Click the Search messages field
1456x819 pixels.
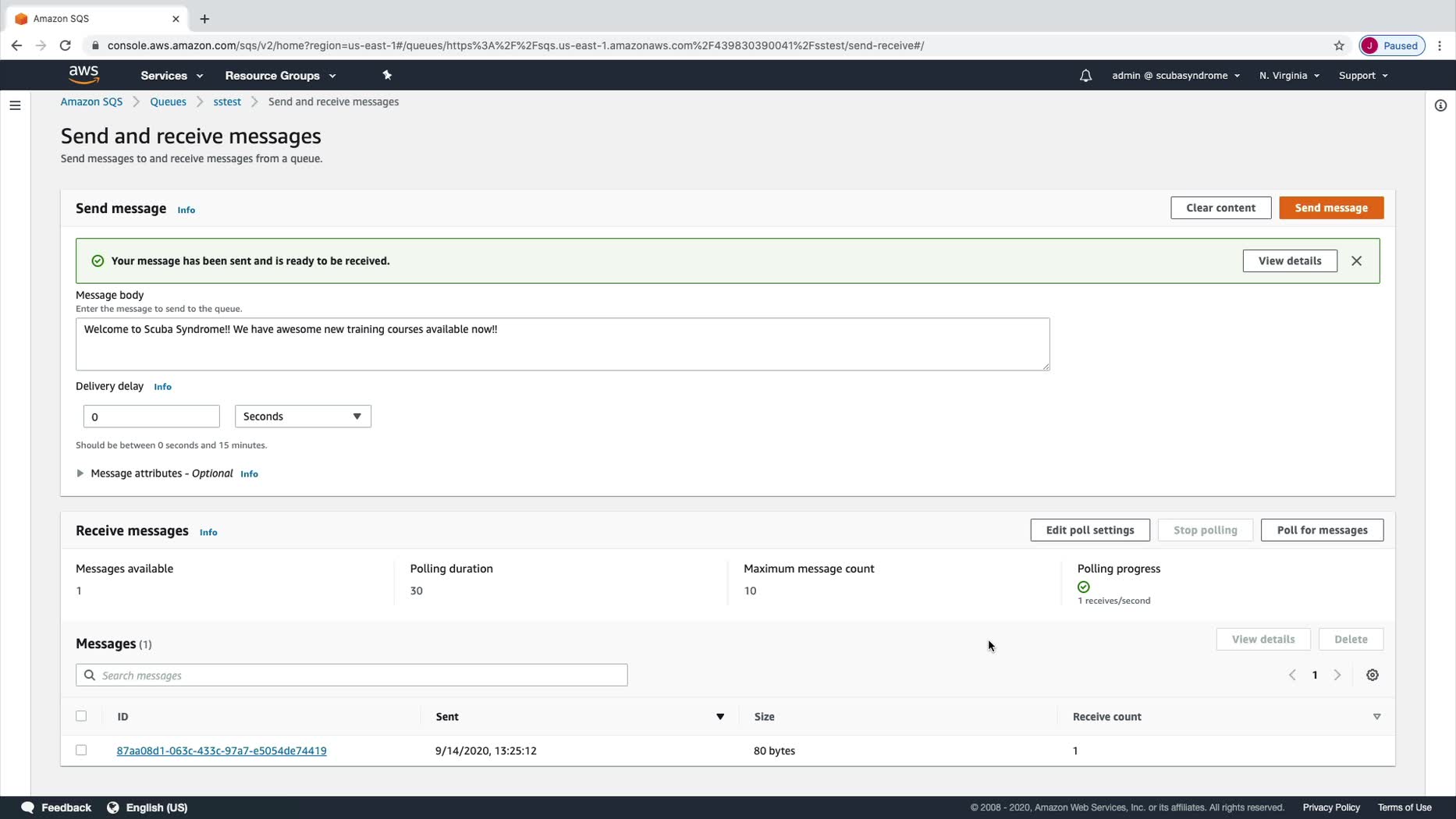(x=351, y=675)
